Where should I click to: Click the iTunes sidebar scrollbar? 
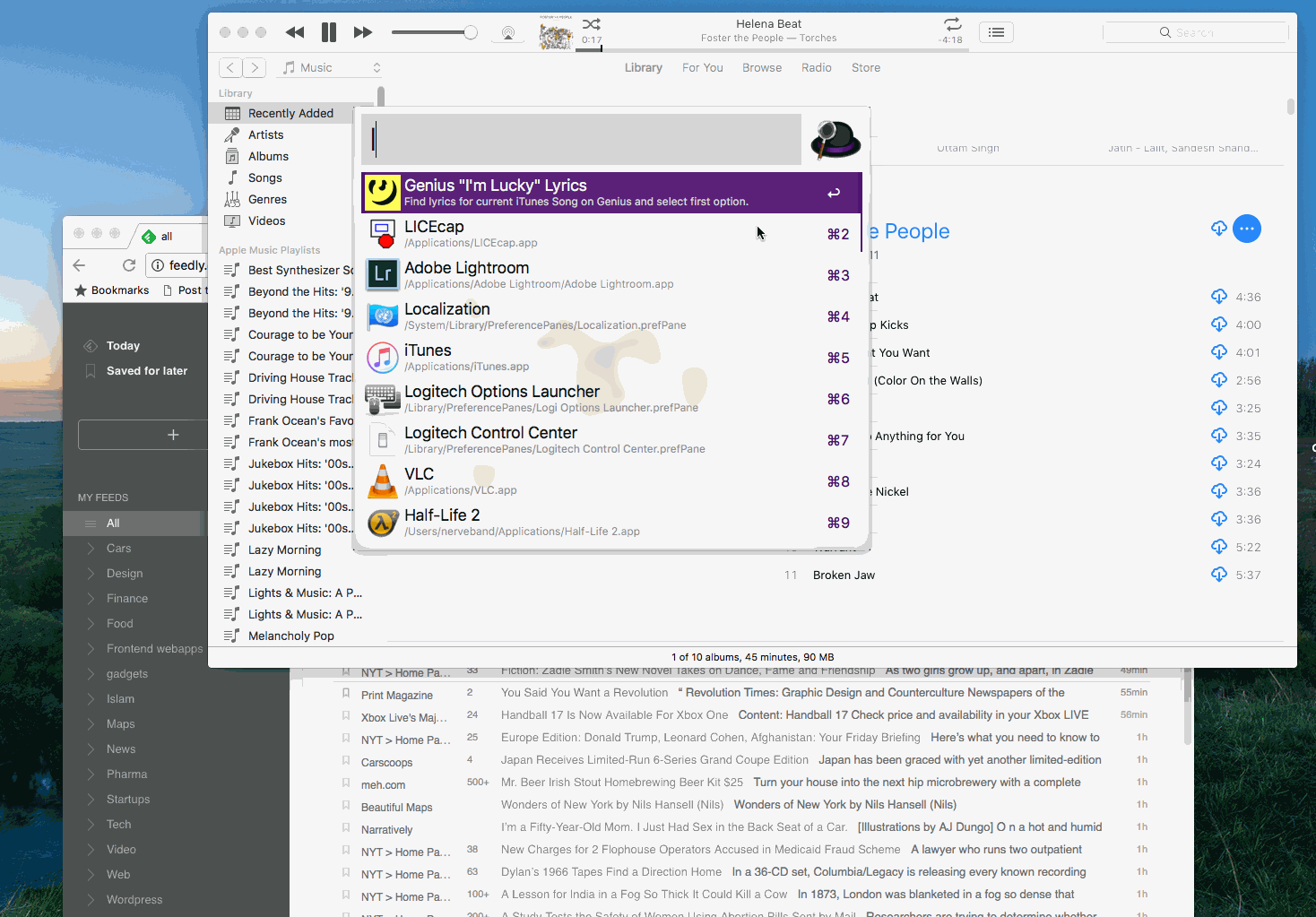click(381, 95)
